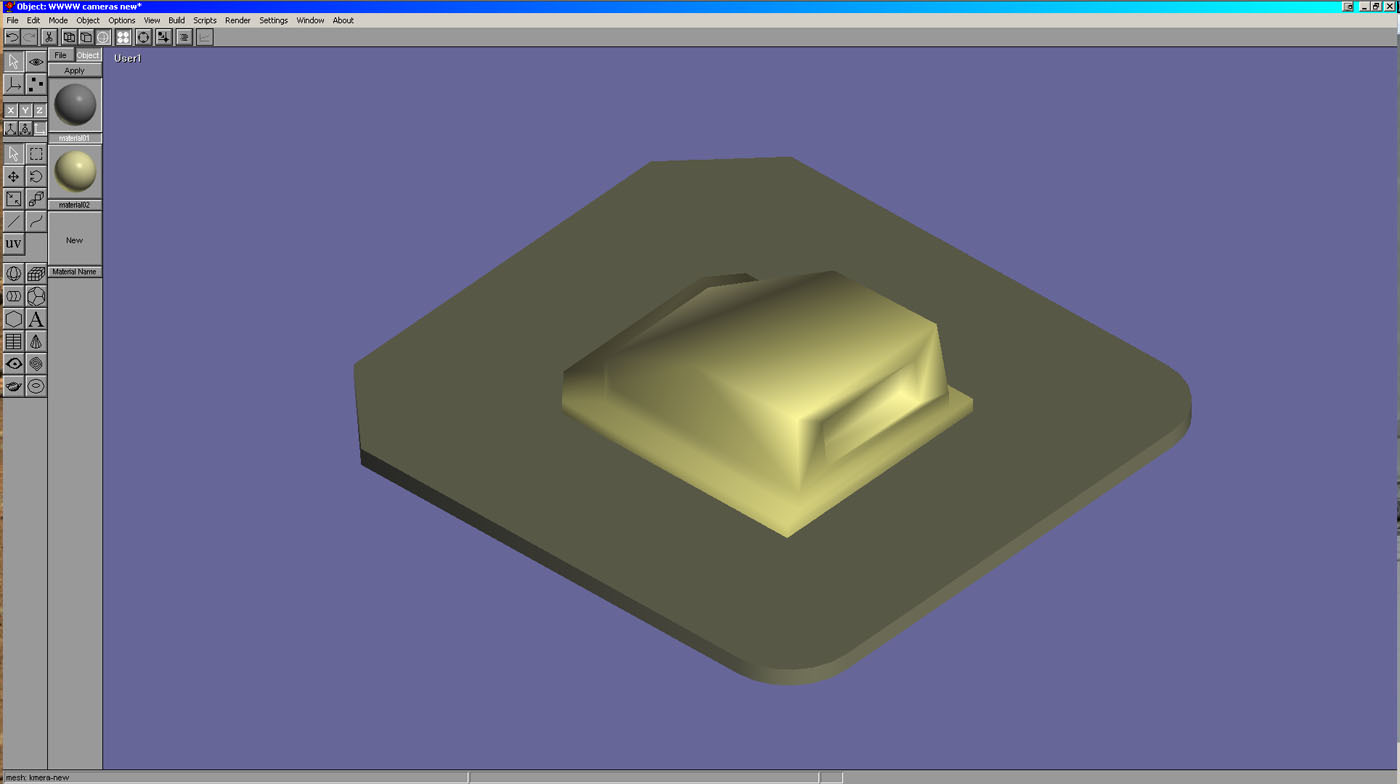Click the four-dot view layout icon
The image size is (1400, 784).
pos(124,37)
